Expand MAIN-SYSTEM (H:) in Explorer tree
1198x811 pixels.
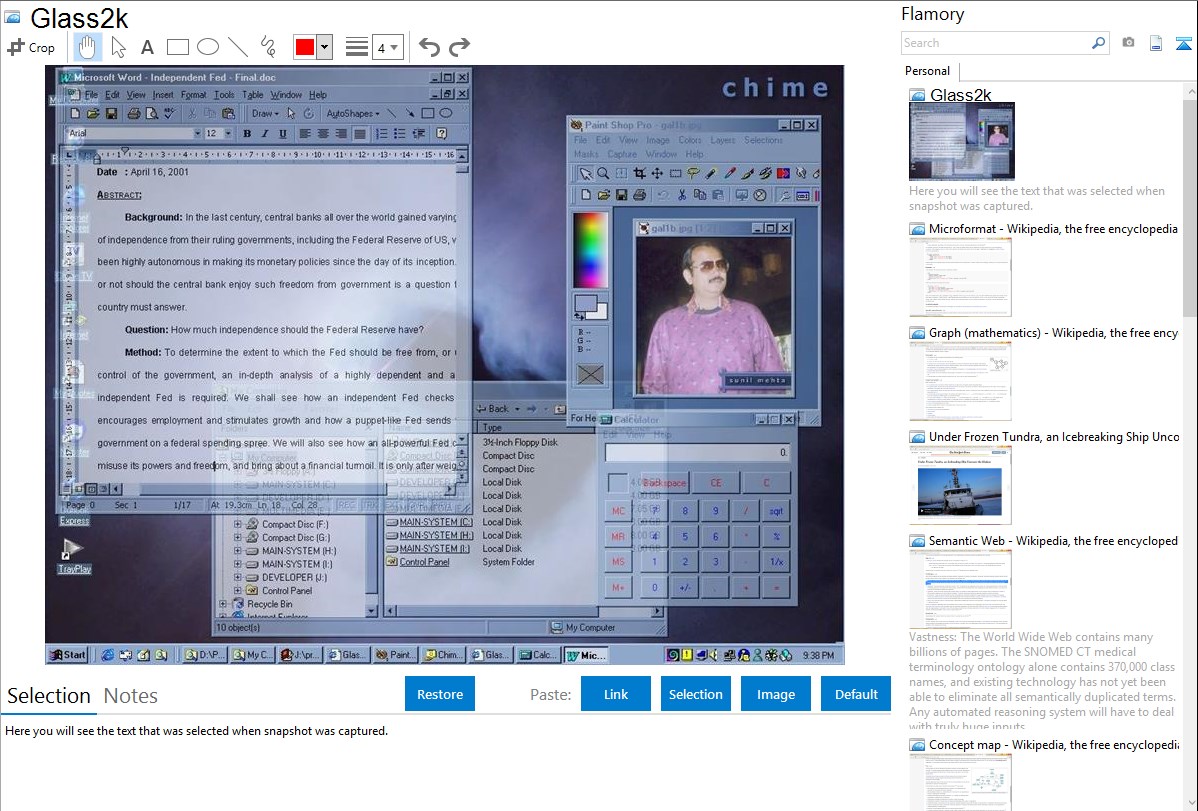point(238,551)
